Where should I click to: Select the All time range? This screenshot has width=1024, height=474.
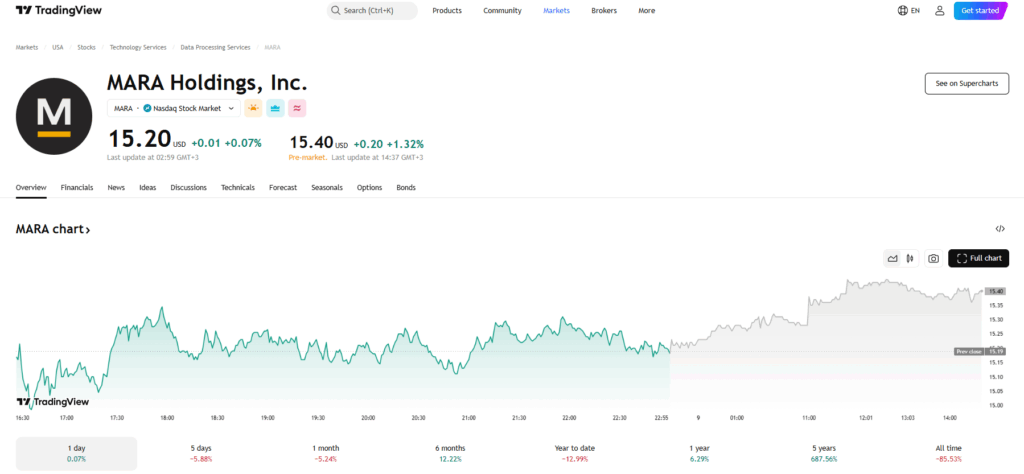[x=949, y=454]
